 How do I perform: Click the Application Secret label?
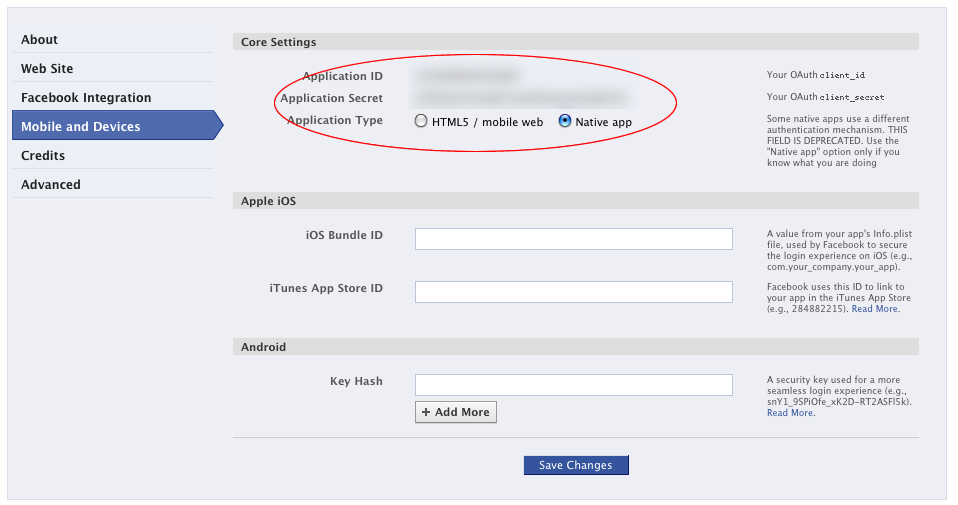(x=332, y=98)
